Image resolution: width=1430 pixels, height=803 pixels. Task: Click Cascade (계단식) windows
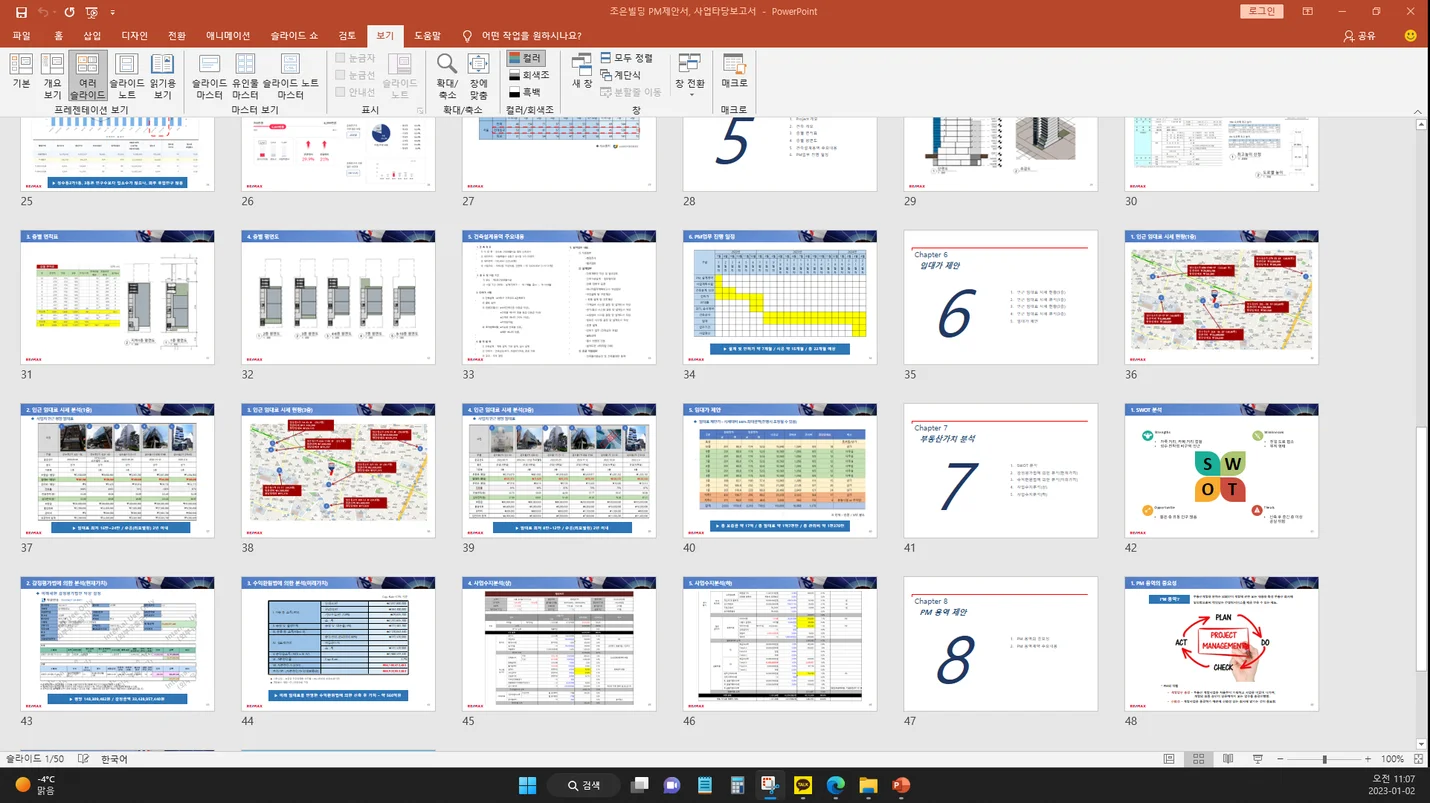pos(621,75)
